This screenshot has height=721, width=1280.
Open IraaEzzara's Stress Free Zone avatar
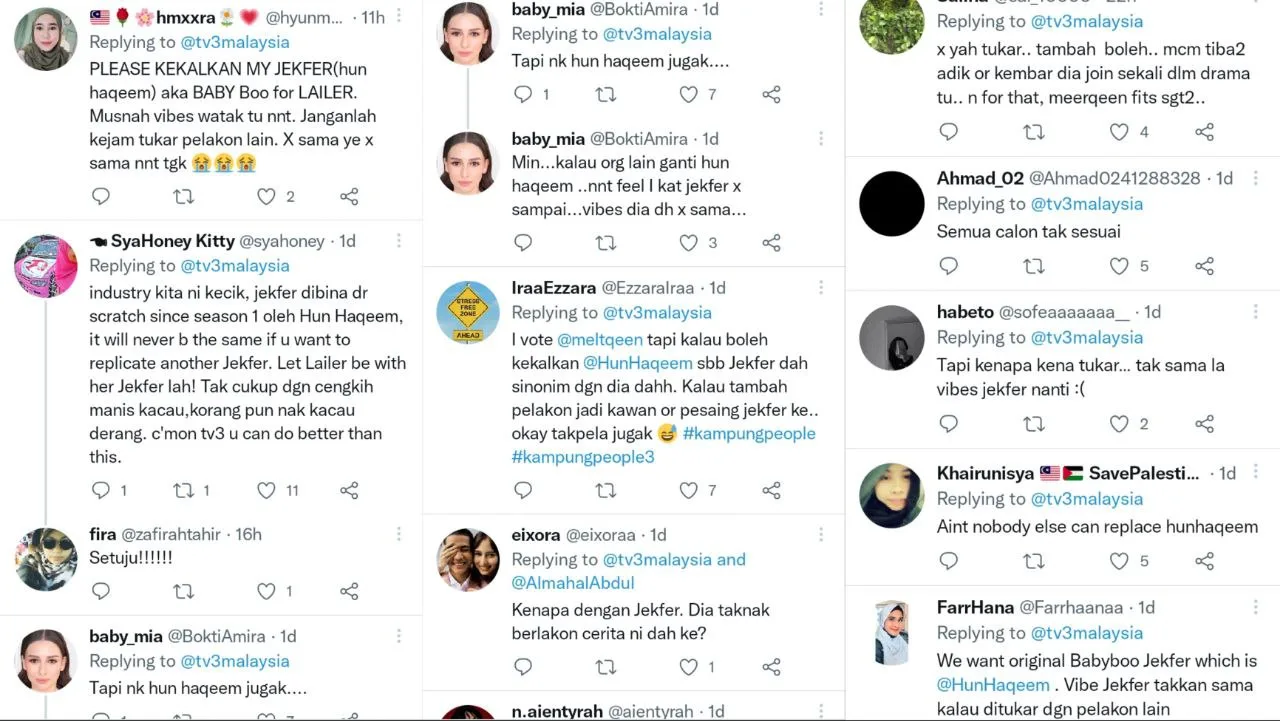pyautogui.click(x=468, y=313)
